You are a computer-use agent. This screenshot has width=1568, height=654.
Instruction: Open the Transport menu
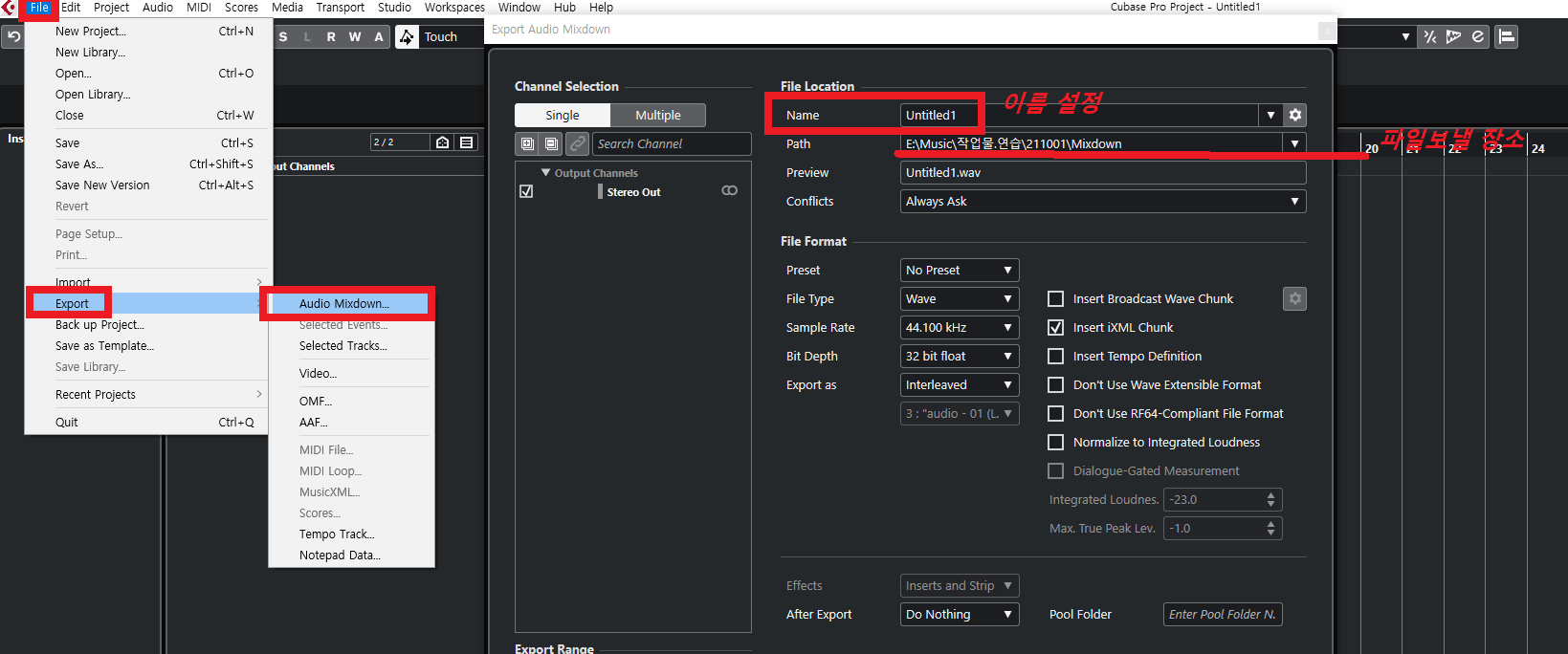coord(340,8)
